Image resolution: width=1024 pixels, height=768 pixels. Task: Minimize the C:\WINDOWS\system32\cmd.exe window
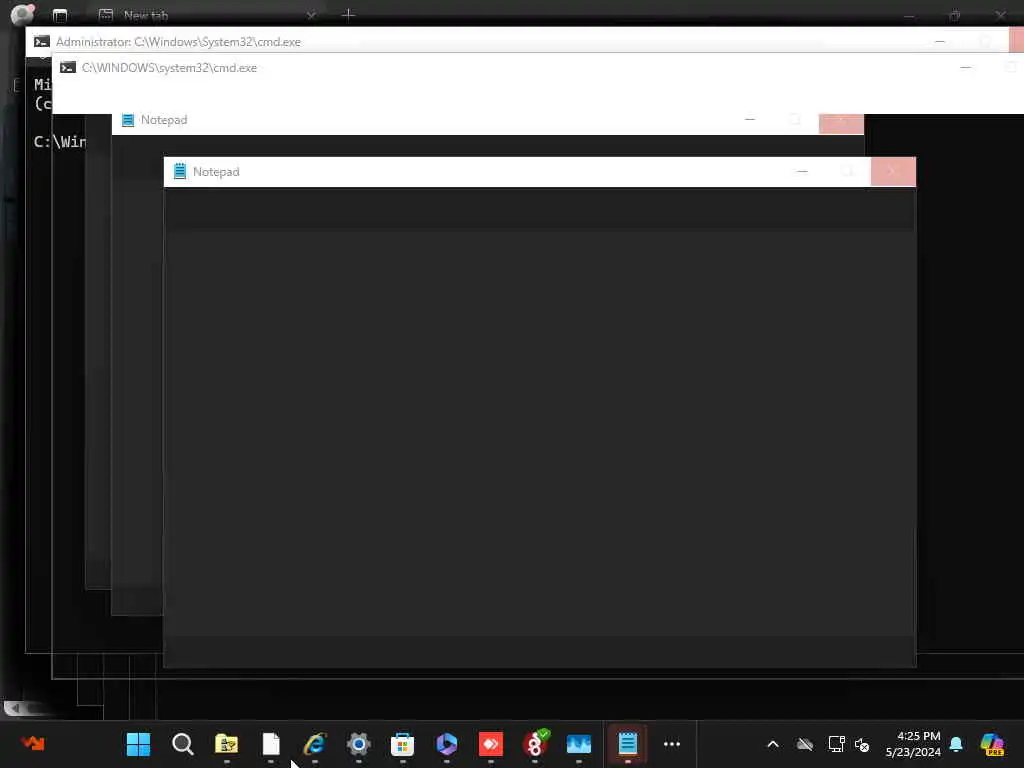pos(966,67)
